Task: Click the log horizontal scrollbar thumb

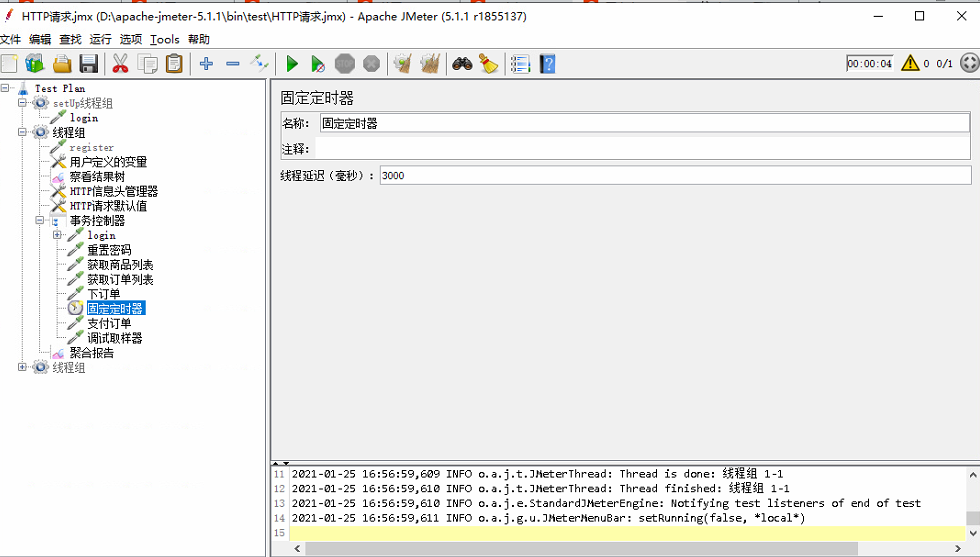Action: pos(581,548)
